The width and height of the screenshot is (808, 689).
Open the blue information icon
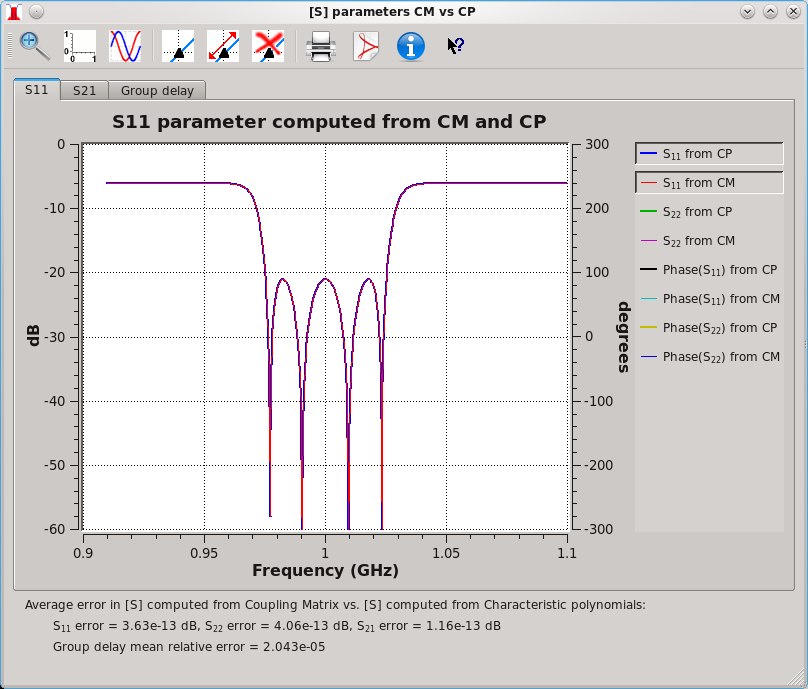point(411,46)
